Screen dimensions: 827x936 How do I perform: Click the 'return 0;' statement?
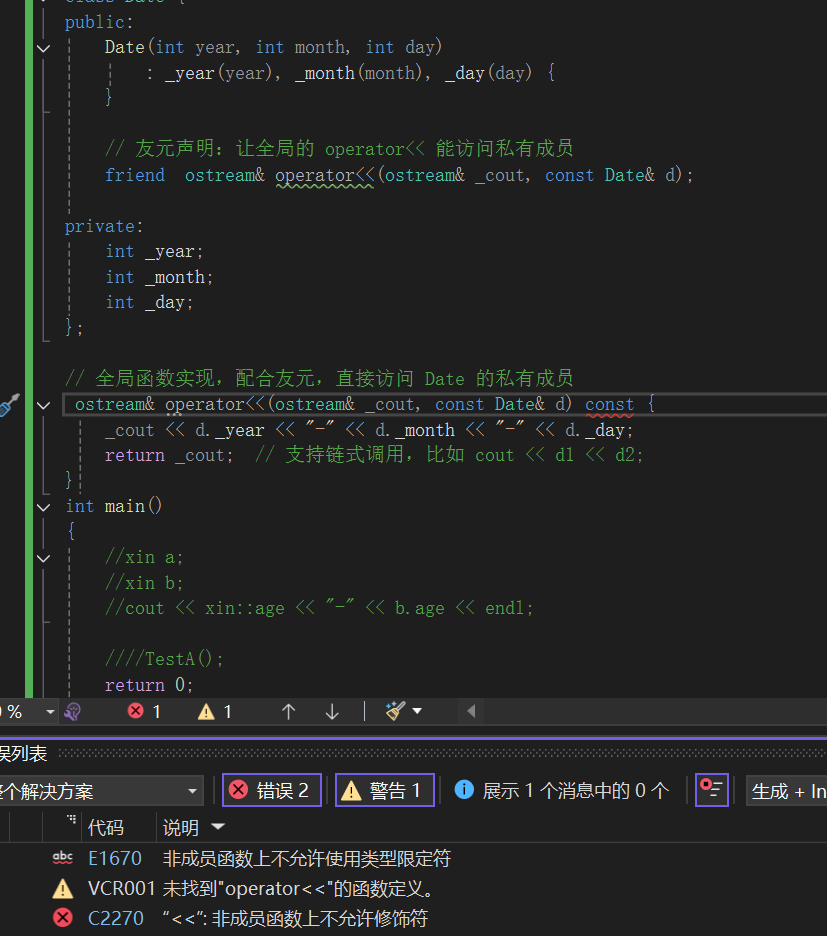(x=149, y=685)
